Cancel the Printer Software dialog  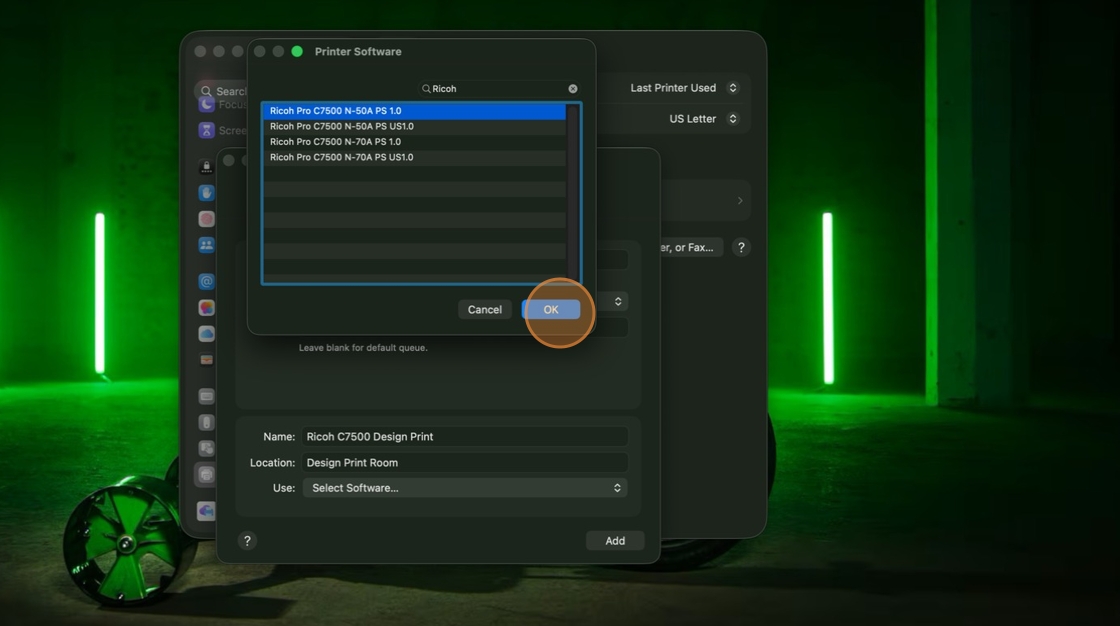pos(484,309)
